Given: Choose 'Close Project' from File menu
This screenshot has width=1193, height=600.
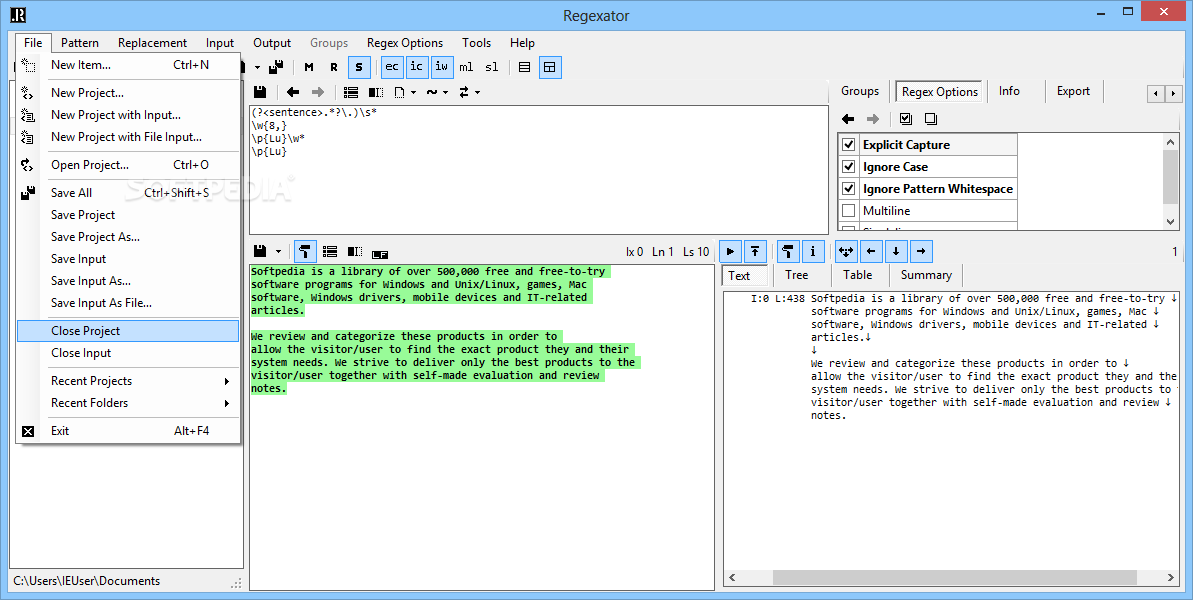Looking at the screenshot, I should (x=128, y=331).
